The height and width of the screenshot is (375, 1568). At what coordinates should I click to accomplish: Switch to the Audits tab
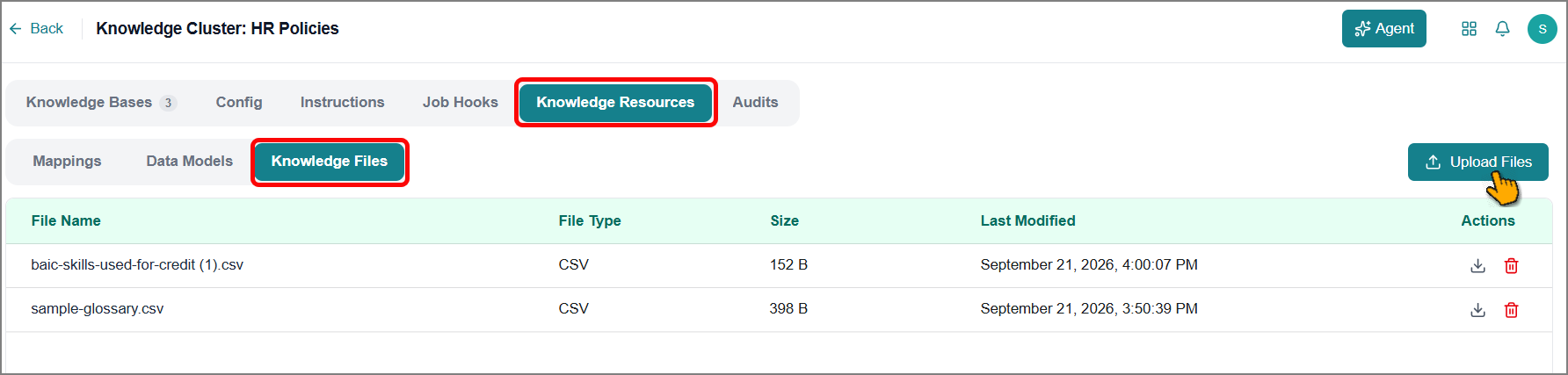(x=755, y=103)
